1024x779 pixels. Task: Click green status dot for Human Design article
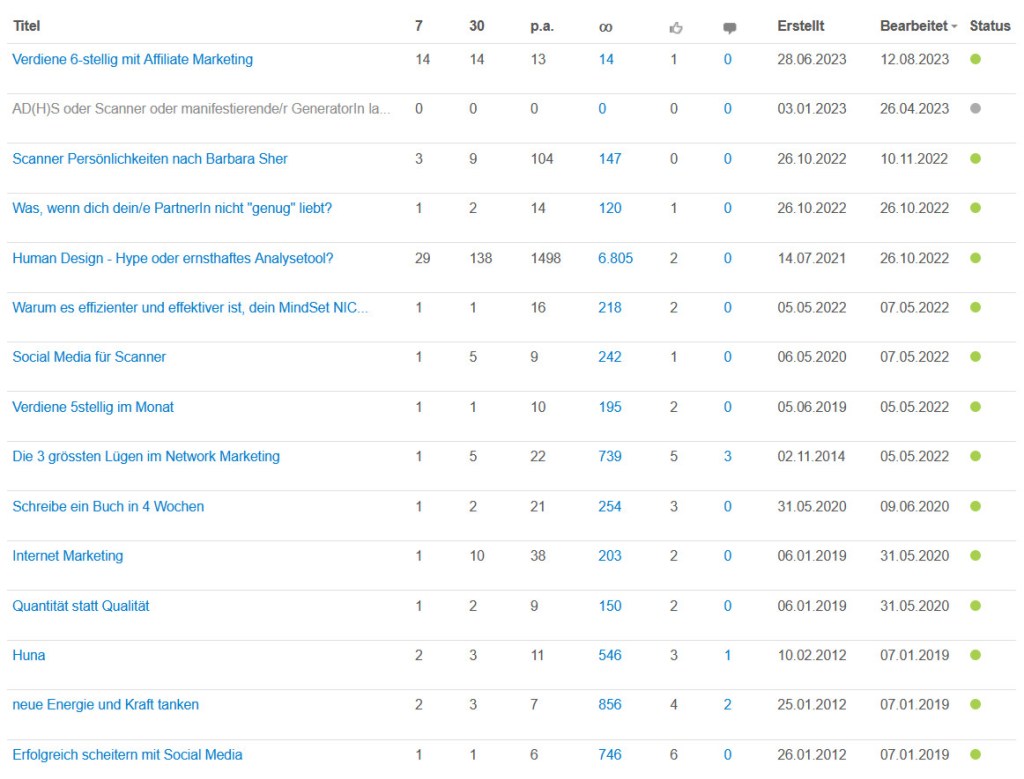point(975,258)
